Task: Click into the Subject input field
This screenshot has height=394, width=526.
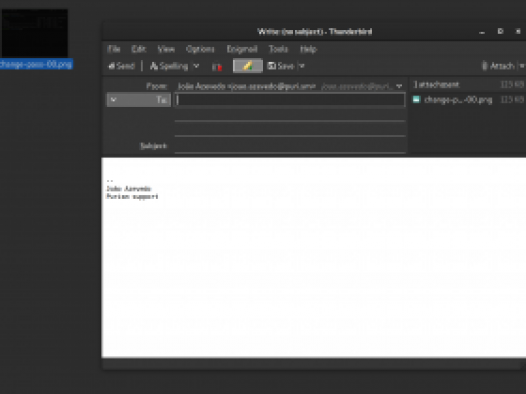Action: 290,146
